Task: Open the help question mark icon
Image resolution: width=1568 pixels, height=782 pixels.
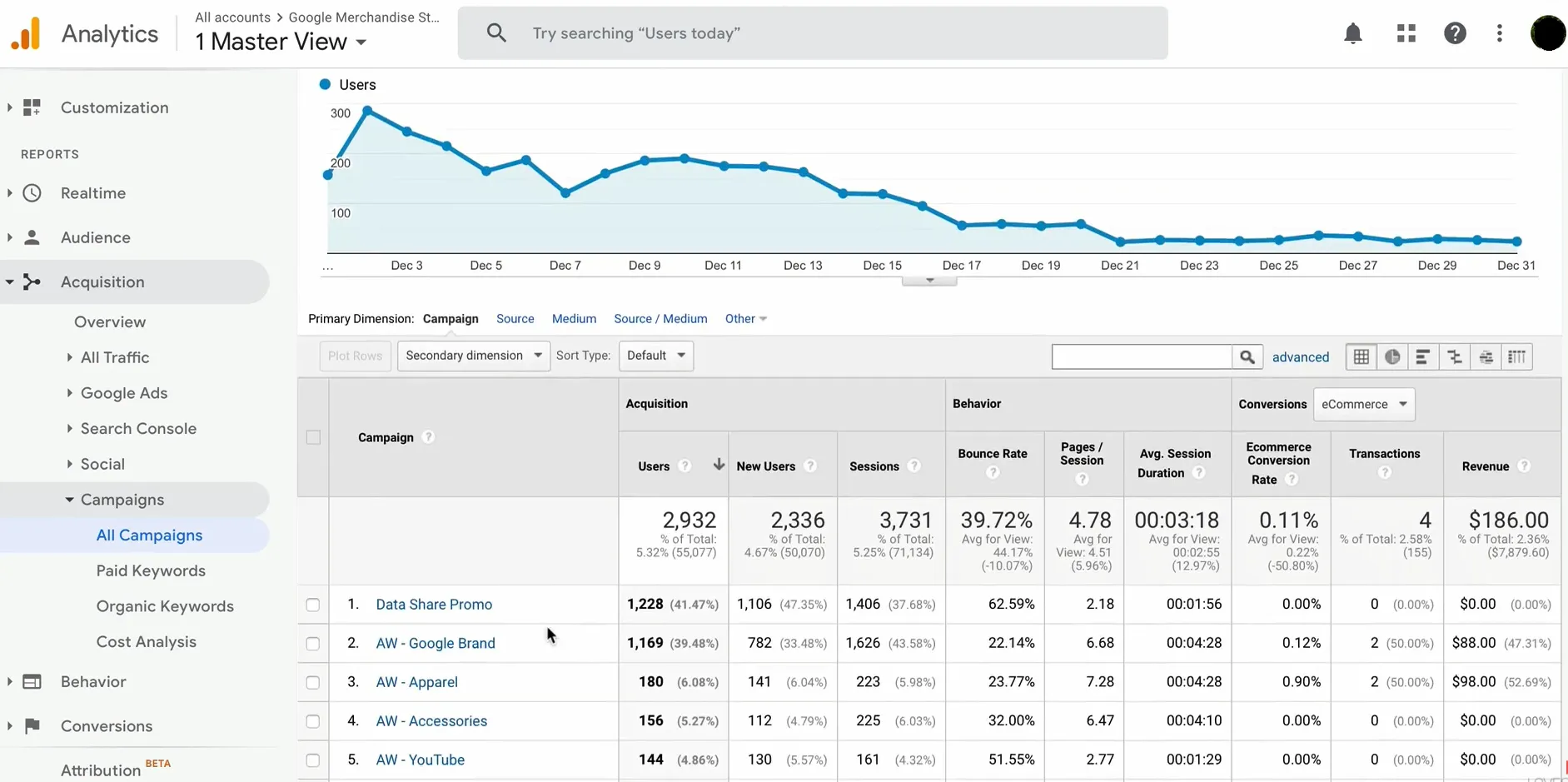Action: tap(1455, 33)
